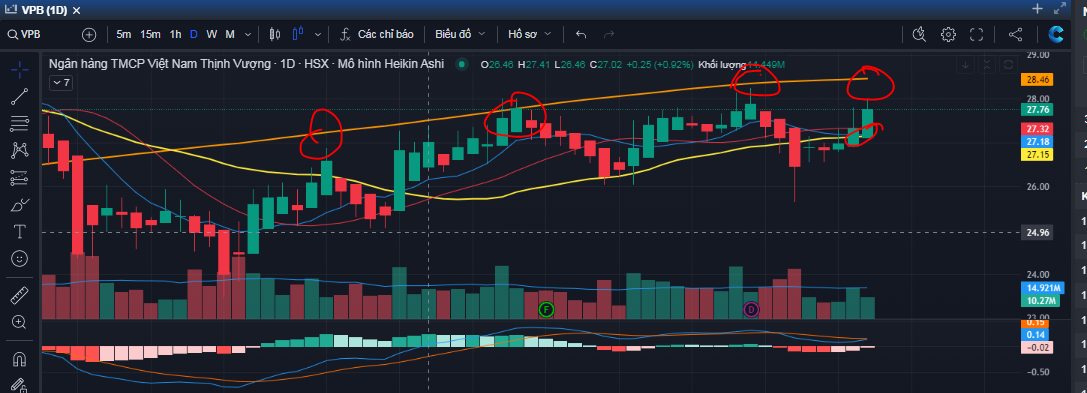This screenshot has height=393, width=1087.
Task: Select the trend line drawing tool
Action: point(19,96)
